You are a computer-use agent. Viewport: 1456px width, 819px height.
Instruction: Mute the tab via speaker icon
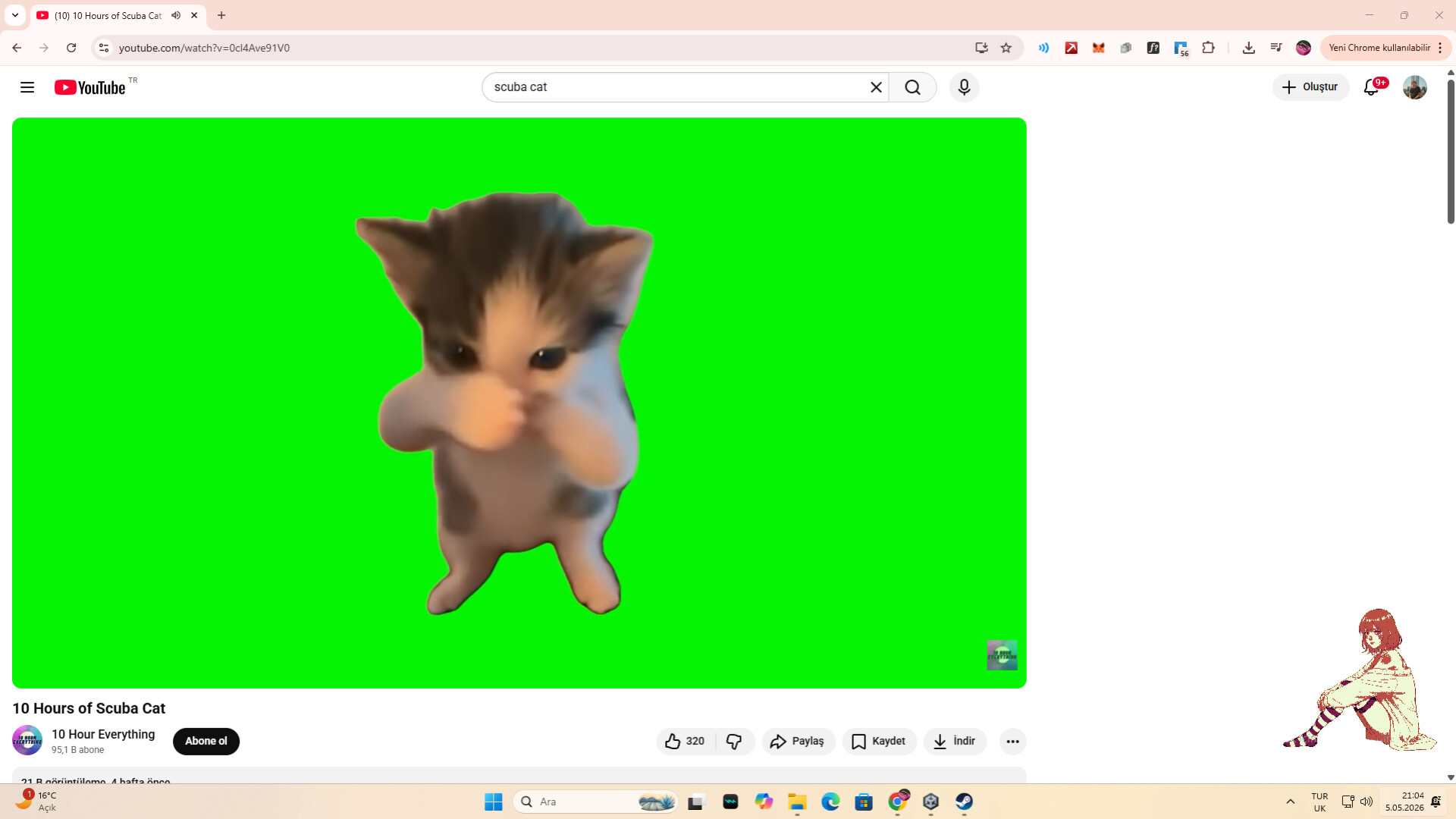(x=176, y=15)
